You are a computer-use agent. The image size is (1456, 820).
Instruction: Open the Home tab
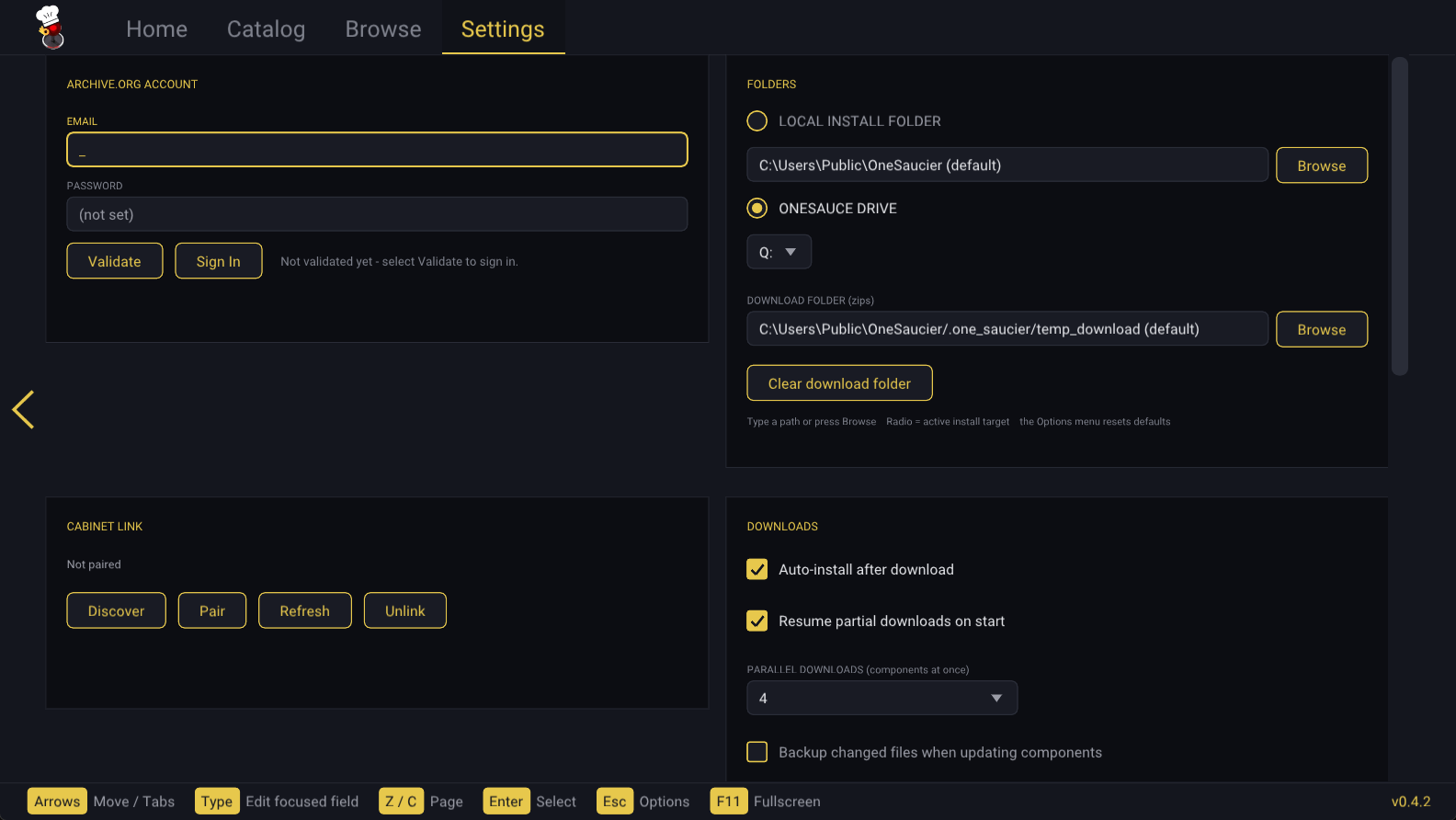(156, 29)
